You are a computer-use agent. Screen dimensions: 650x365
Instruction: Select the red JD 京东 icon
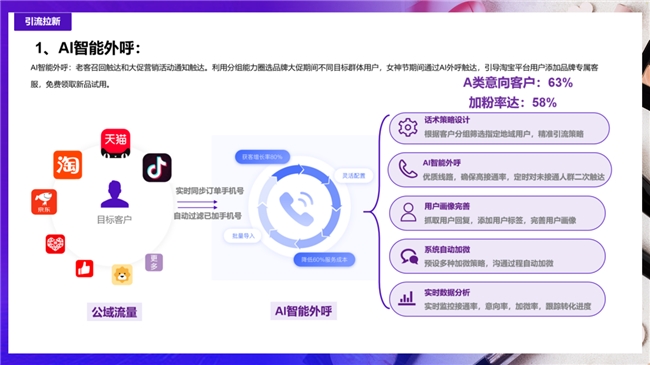coord(44,202)
